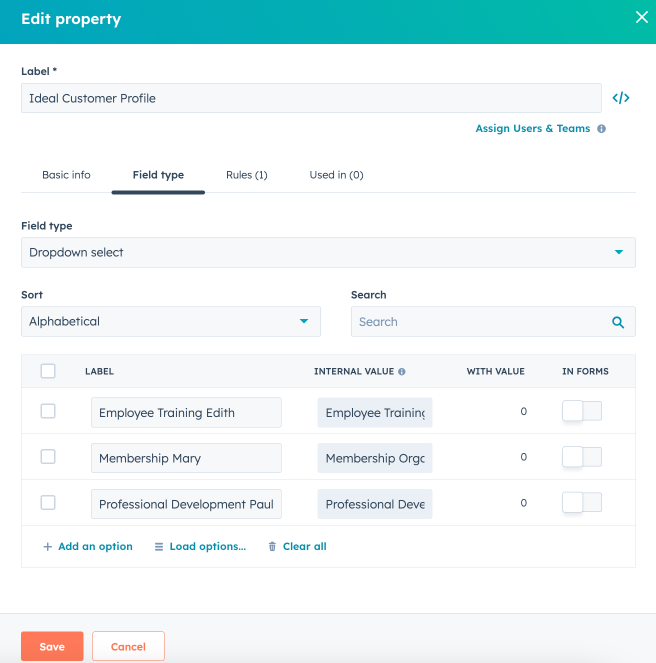Select all options with header checkbox
The height and width of the screenshot is (663, 656).
[x=48, y=371]
